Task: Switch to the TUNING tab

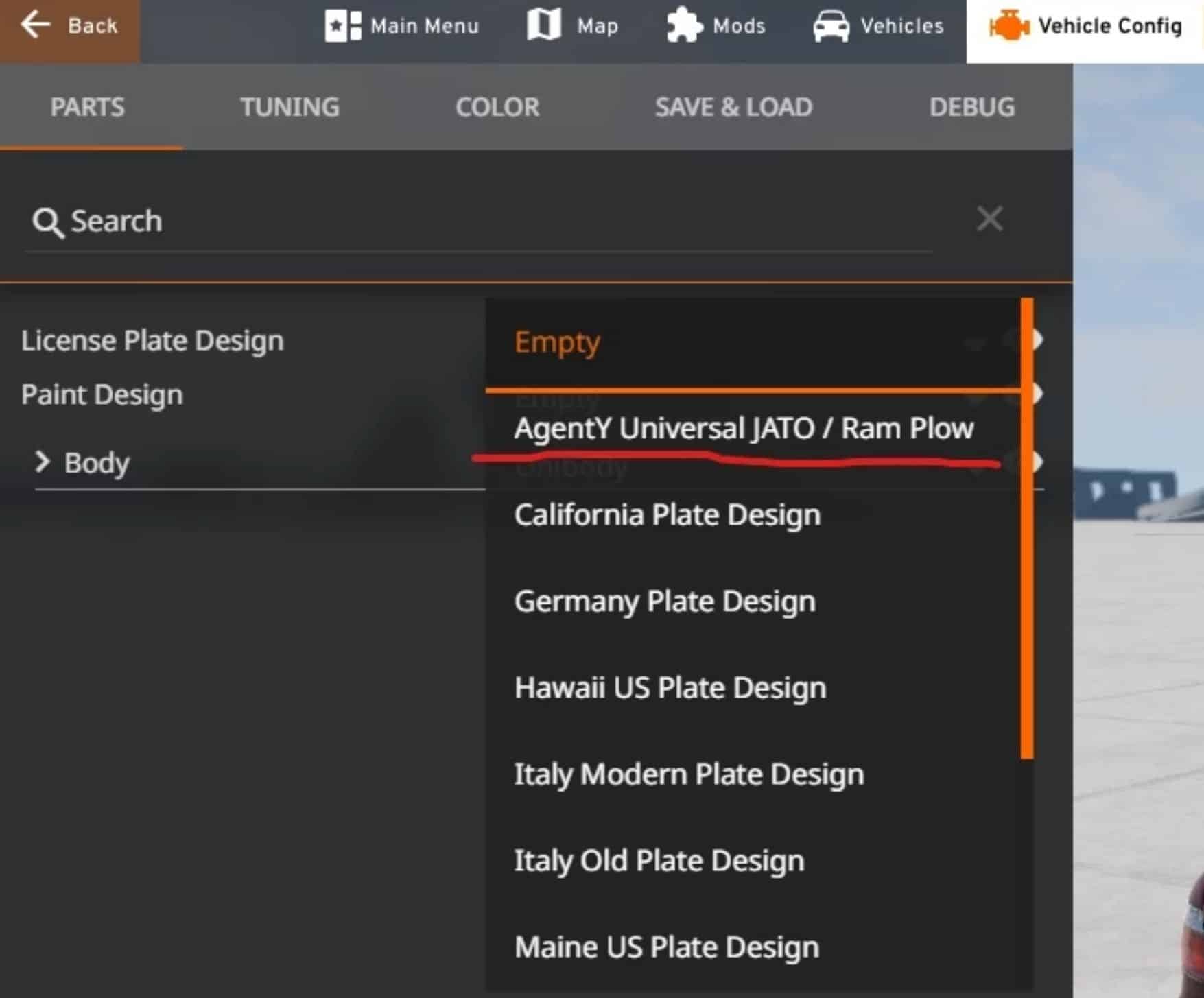Action: 290,107
